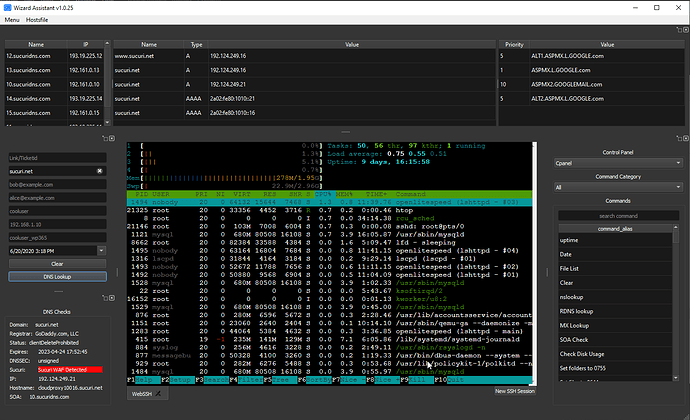This screenshot has height=420, width=690.
Task: Close the DNS records dock panel at the top
Action: pos(685,30)
